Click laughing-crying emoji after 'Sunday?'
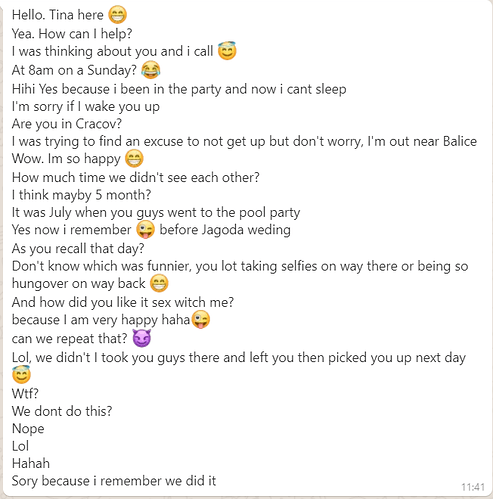Viewport: 493px width, 499px height. [x=151, y=70]
